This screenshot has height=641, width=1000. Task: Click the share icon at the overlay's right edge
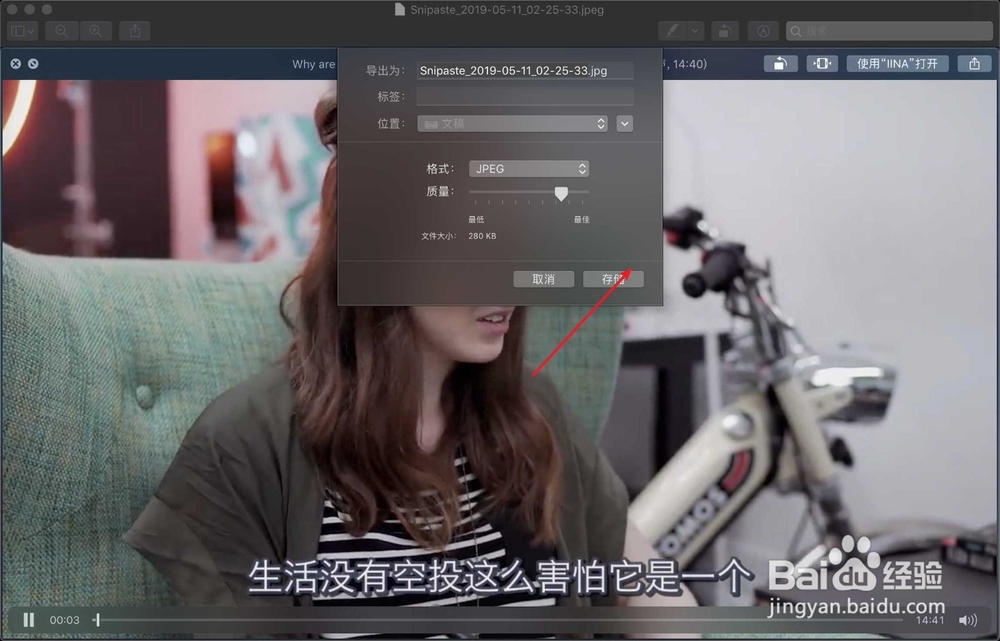[974, 63]
